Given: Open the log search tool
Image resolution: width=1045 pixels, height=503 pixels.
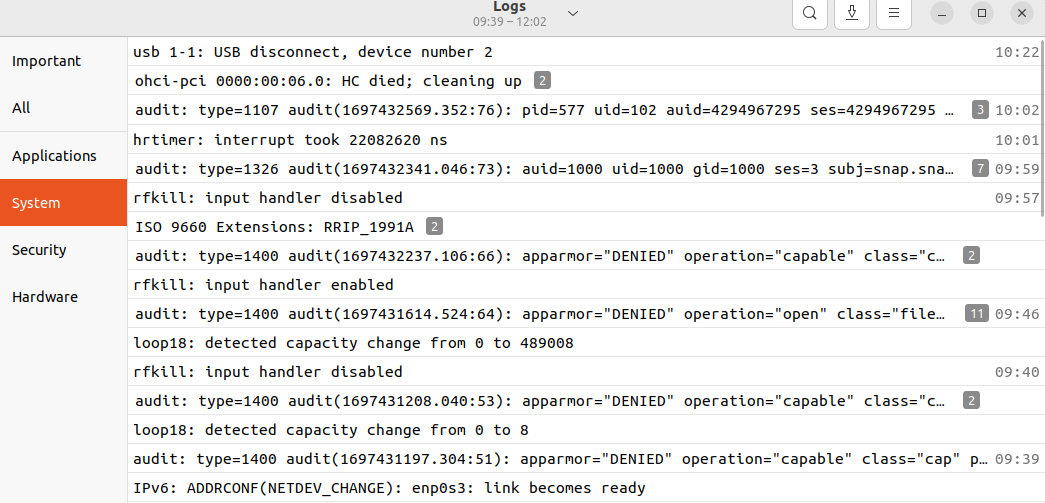Looking at the screenshot, I should point(810,13).
